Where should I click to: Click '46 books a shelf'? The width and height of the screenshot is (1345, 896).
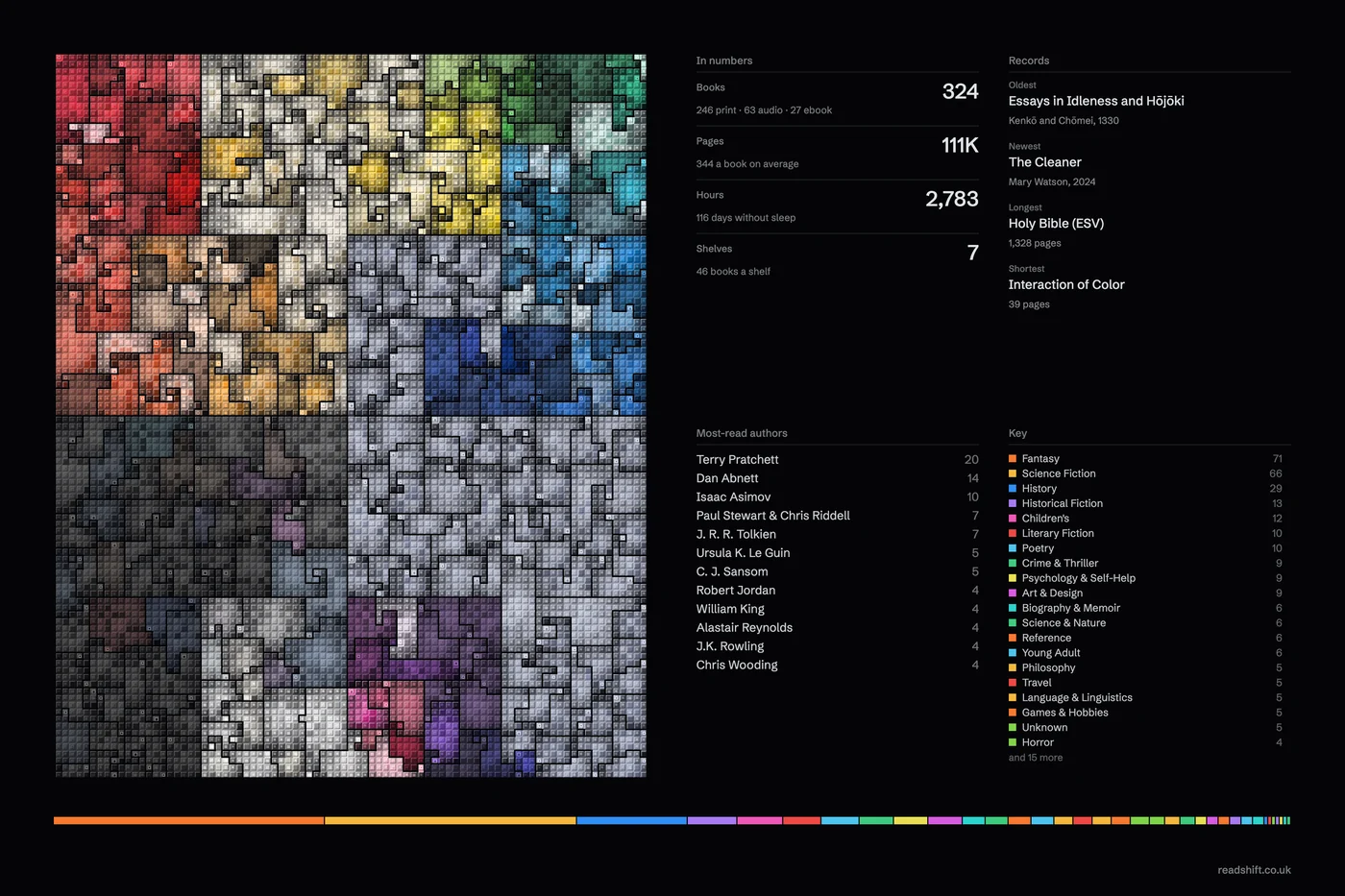click(733, 272)
